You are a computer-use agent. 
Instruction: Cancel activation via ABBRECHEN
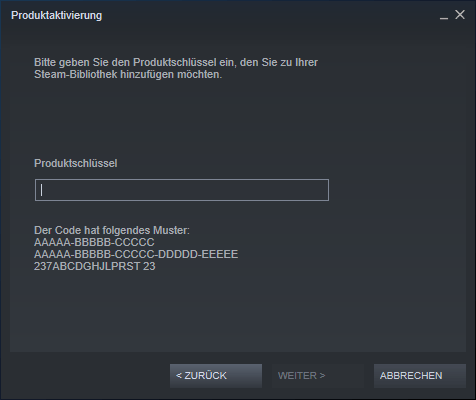tap(420, 376)
